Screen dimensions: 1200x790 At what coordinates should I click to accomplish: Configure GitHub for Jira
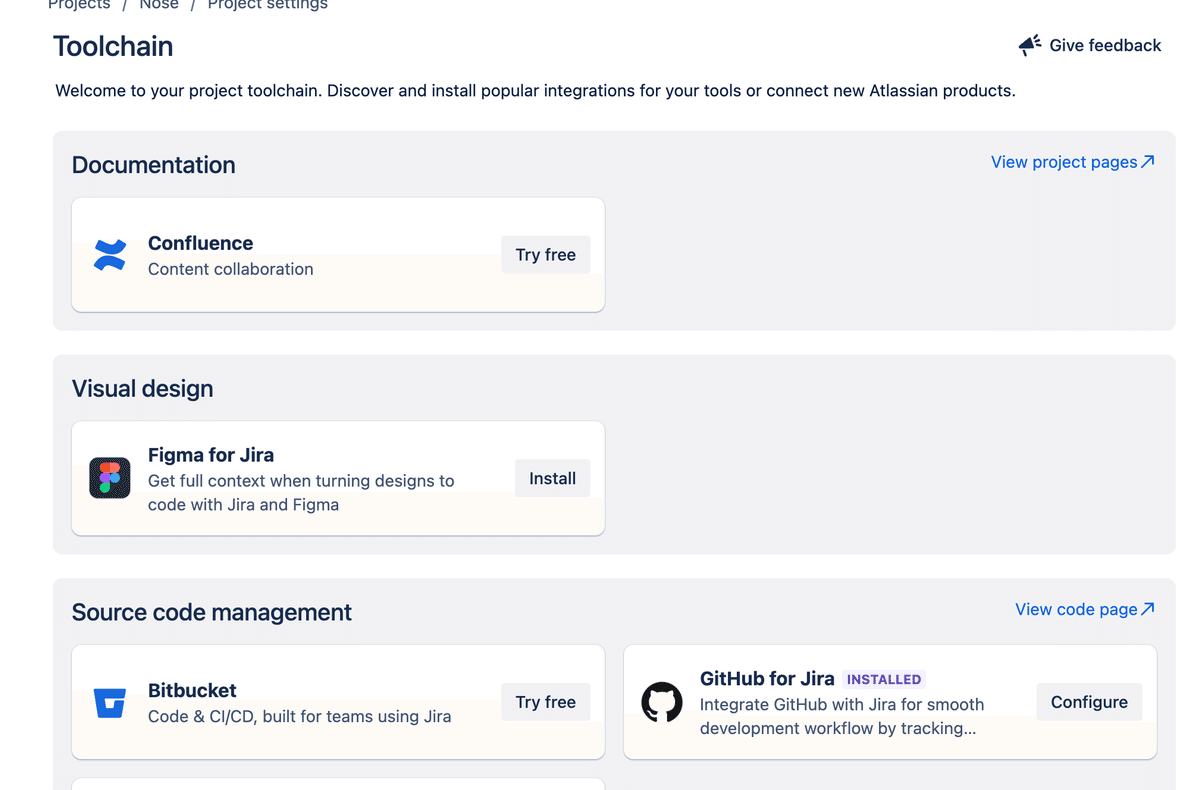click(1089, 702)
